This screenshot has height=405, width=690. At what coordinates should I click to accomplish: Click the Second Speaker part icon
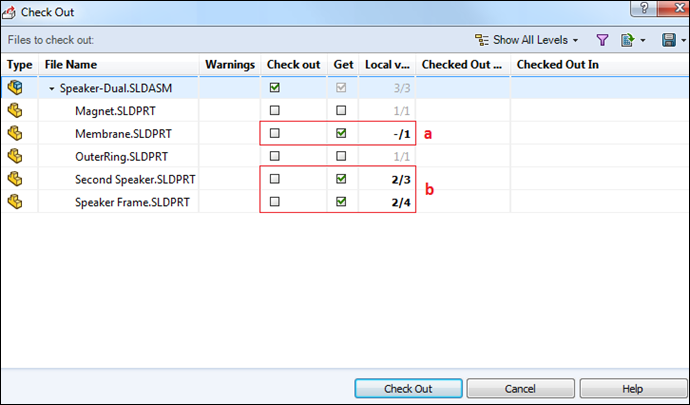click(15, 179)
